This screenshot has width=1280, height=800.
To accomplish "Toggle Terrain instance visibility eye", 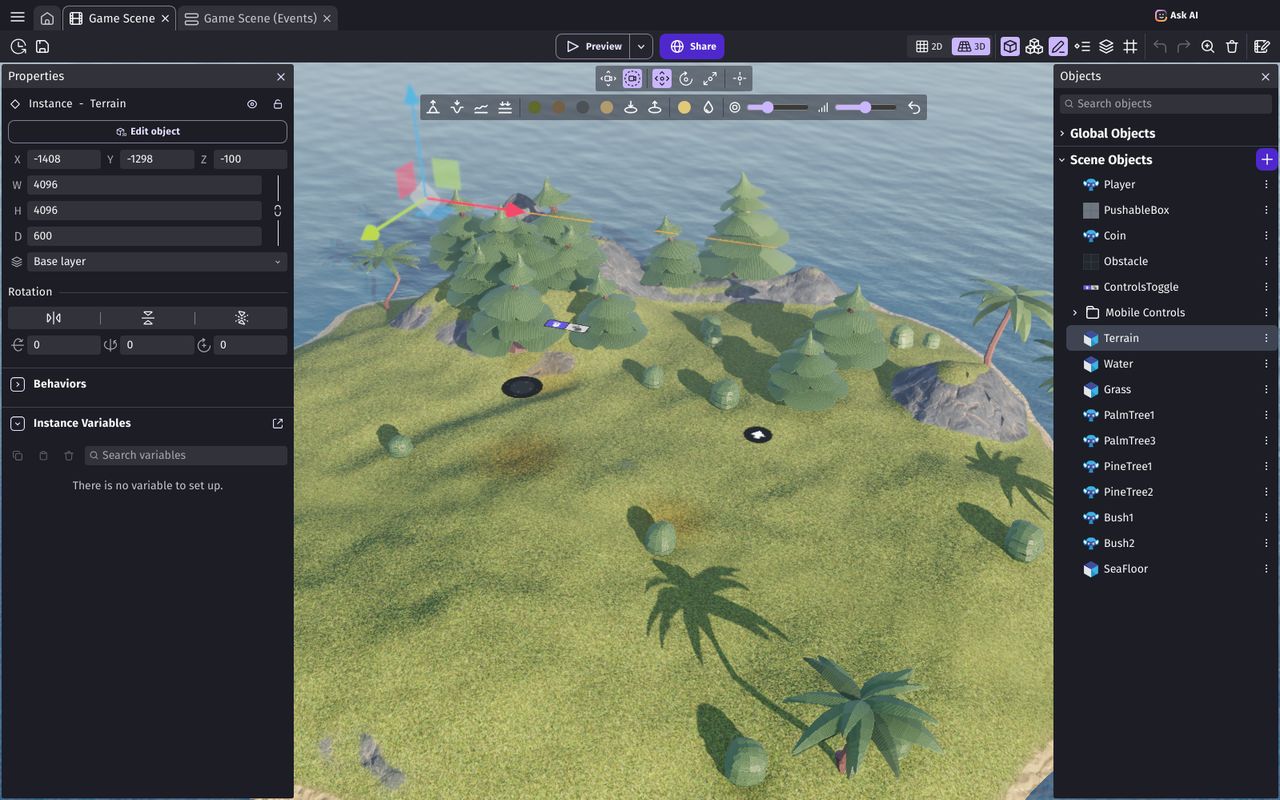I will [x=252, y=104].
